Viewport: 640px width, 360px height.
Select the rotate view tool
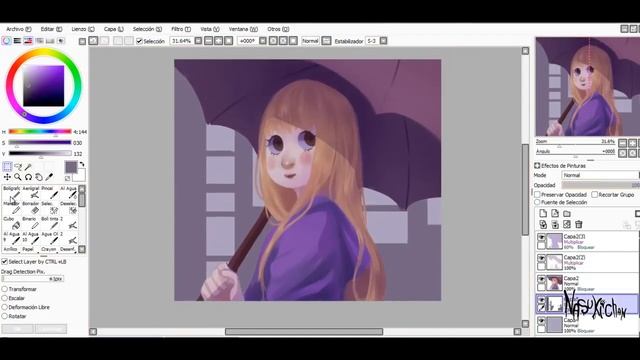pos(28,177)
